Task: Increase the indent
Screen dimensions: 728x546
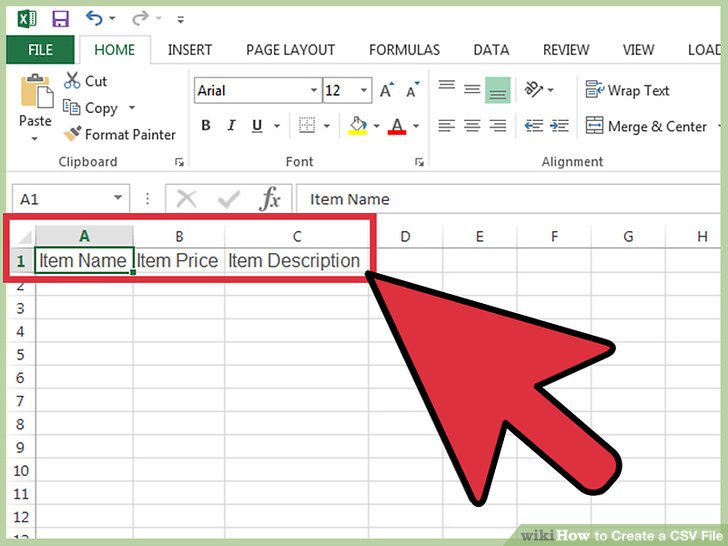Action: point(559,125)
